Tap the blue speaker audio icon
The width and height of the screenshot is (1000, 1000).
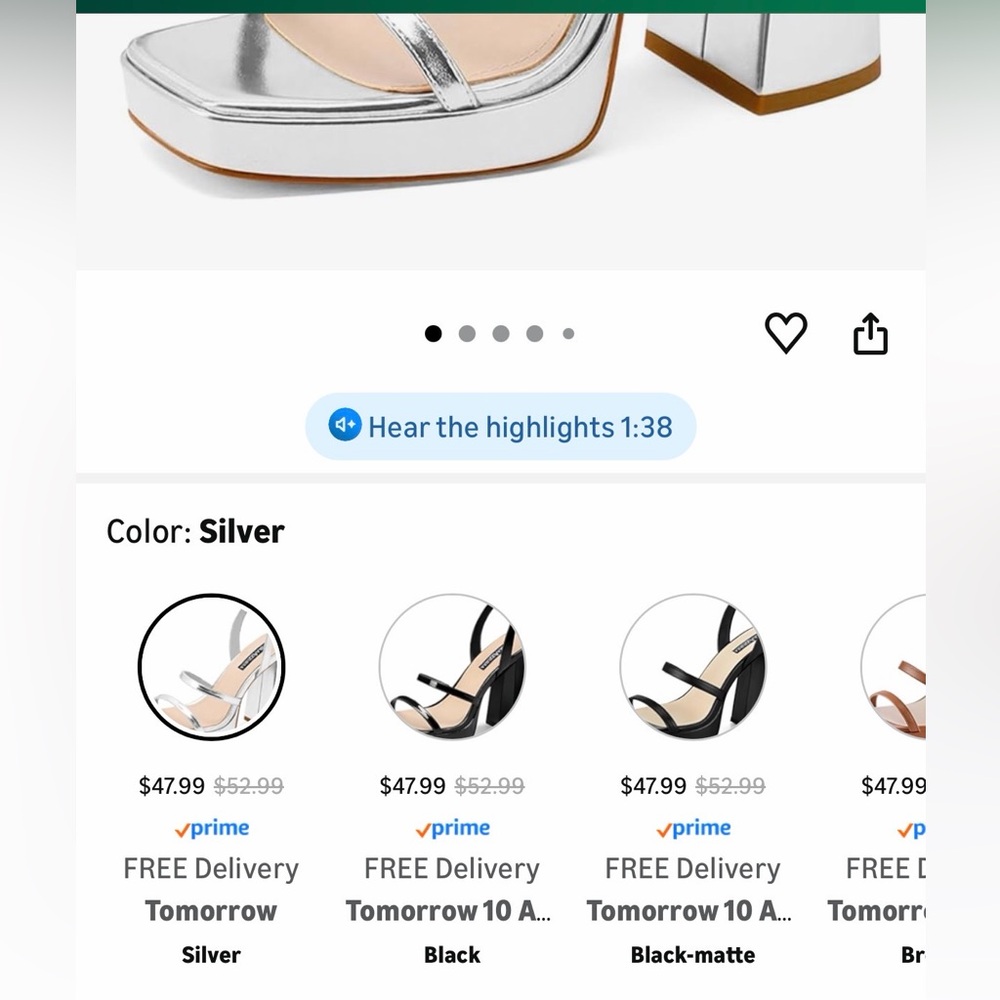point(345,425)
